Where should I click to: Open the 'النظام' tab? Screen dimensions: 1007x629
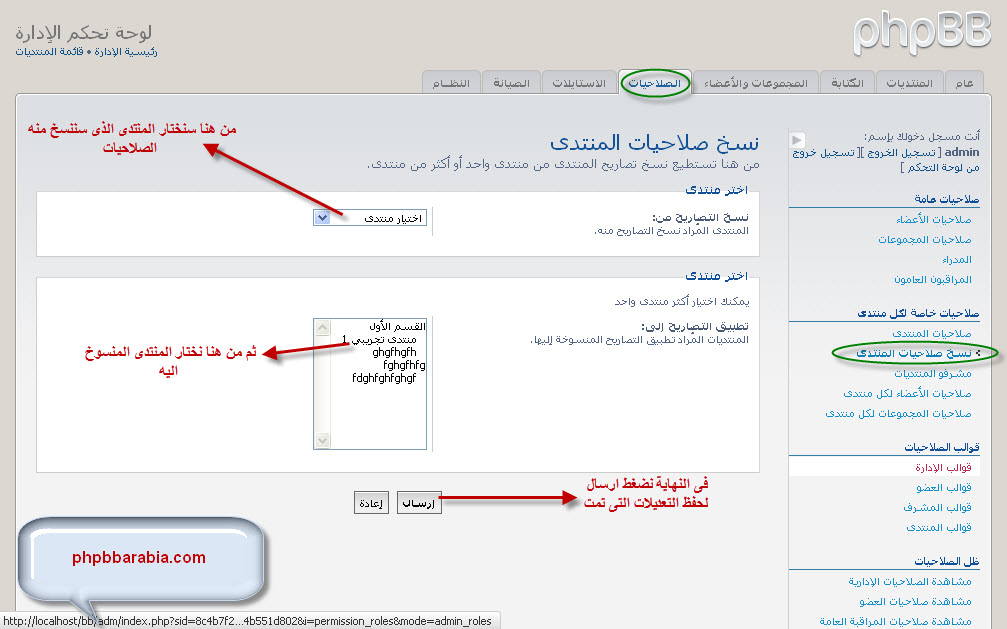click(x=451, y=83)
